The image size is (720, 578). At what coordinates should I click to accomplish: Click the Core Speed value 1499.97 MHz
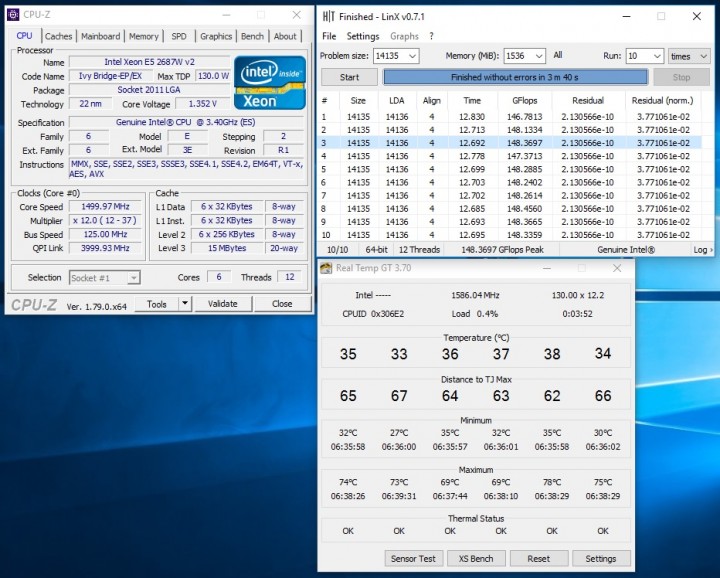[105, 207]
